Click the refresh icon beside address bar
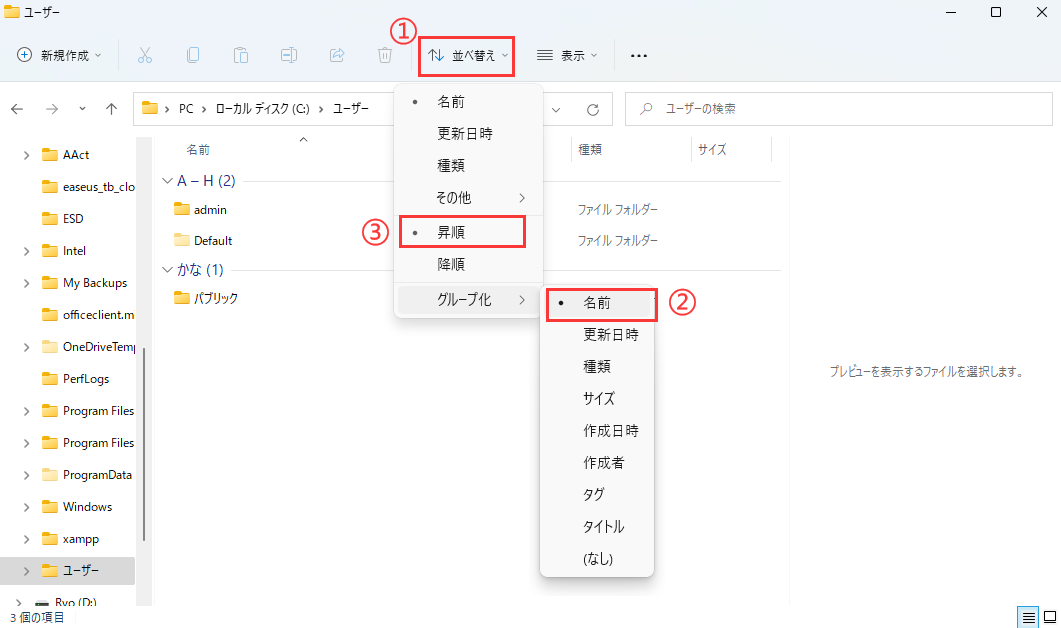This screenshot has height=628, width=1061. [593, 109]
